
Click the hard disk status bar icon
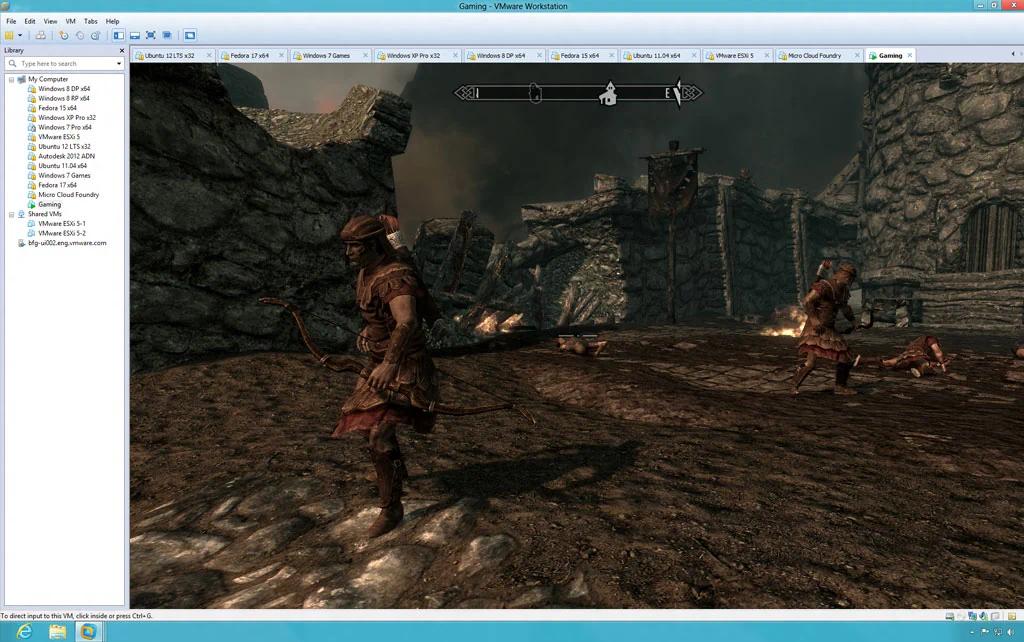pos(950,616)
